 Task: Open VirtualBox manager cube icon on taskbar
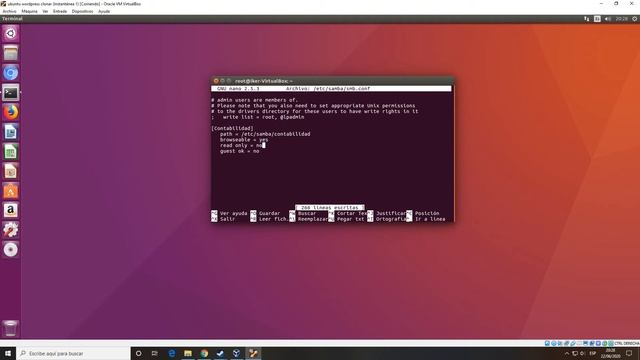point(236,353)
